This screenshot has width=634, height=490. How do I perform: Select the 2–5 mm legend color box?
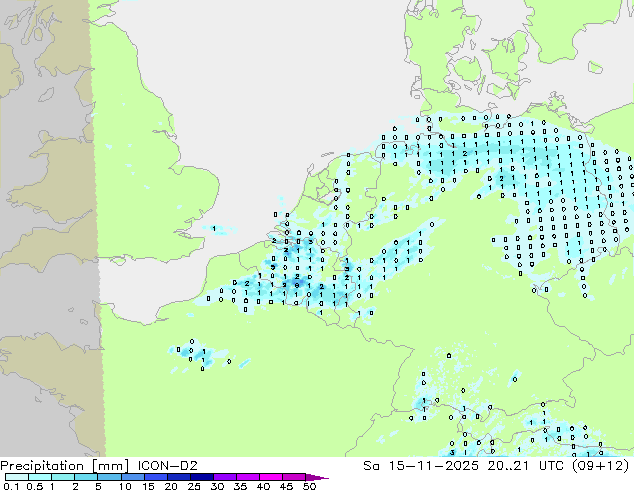click(x=86, y=477)
